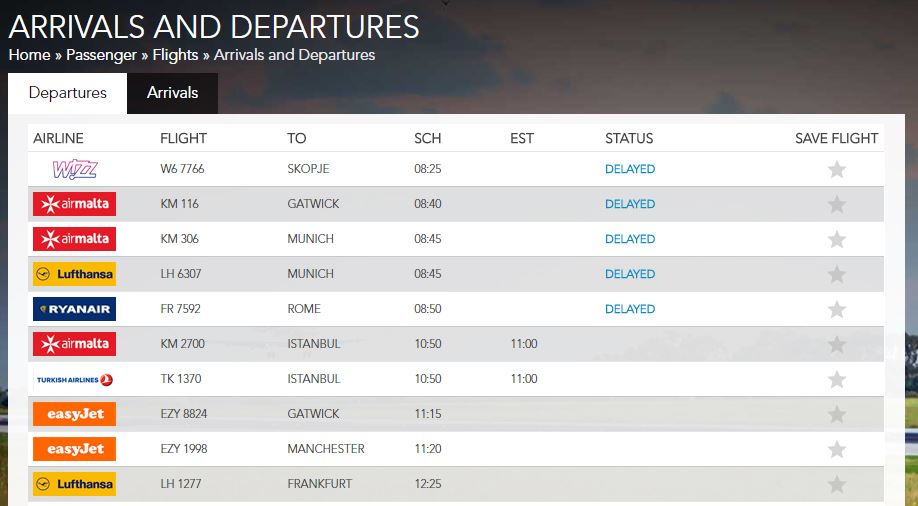Click the Wizz Air airline logo
This screenshot has height=506, width=918.
point(75,169)
